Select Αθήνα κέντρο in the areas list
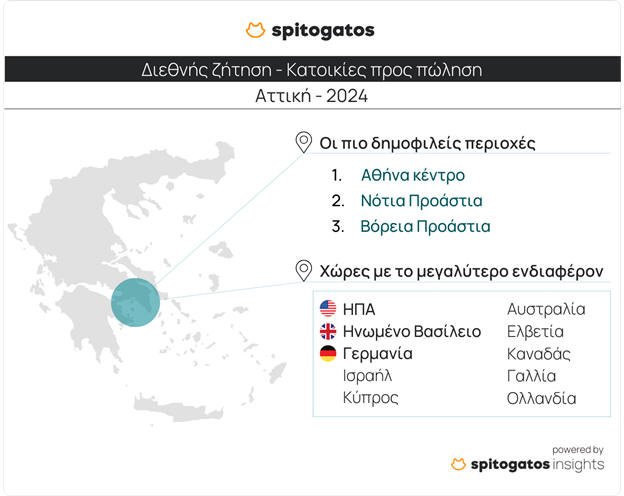This screenshot has height=496, width=624. coord(412,175)
